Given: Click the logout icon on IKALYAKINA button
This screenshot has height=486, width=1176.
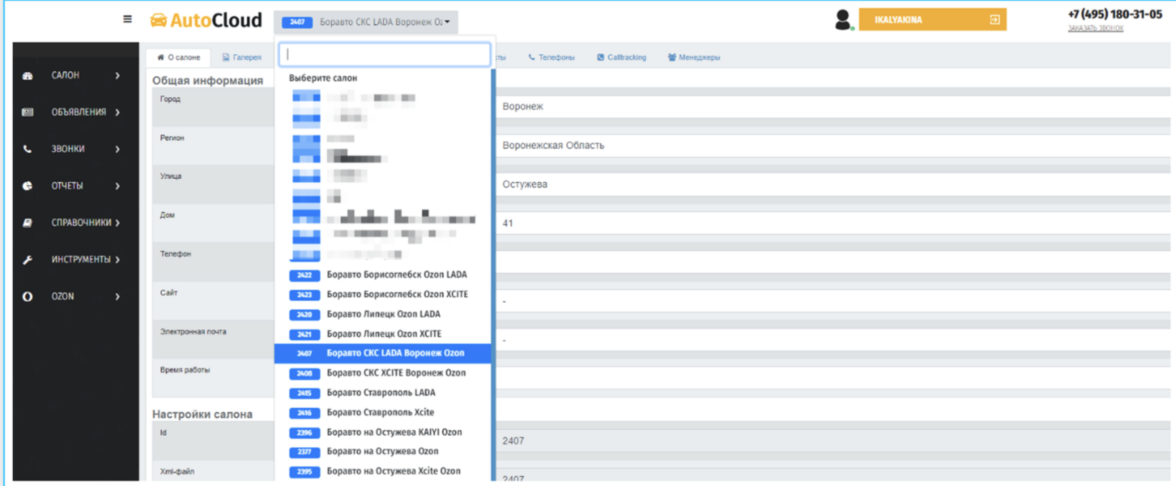Looking at the screenshot, I should click(994, 20).
